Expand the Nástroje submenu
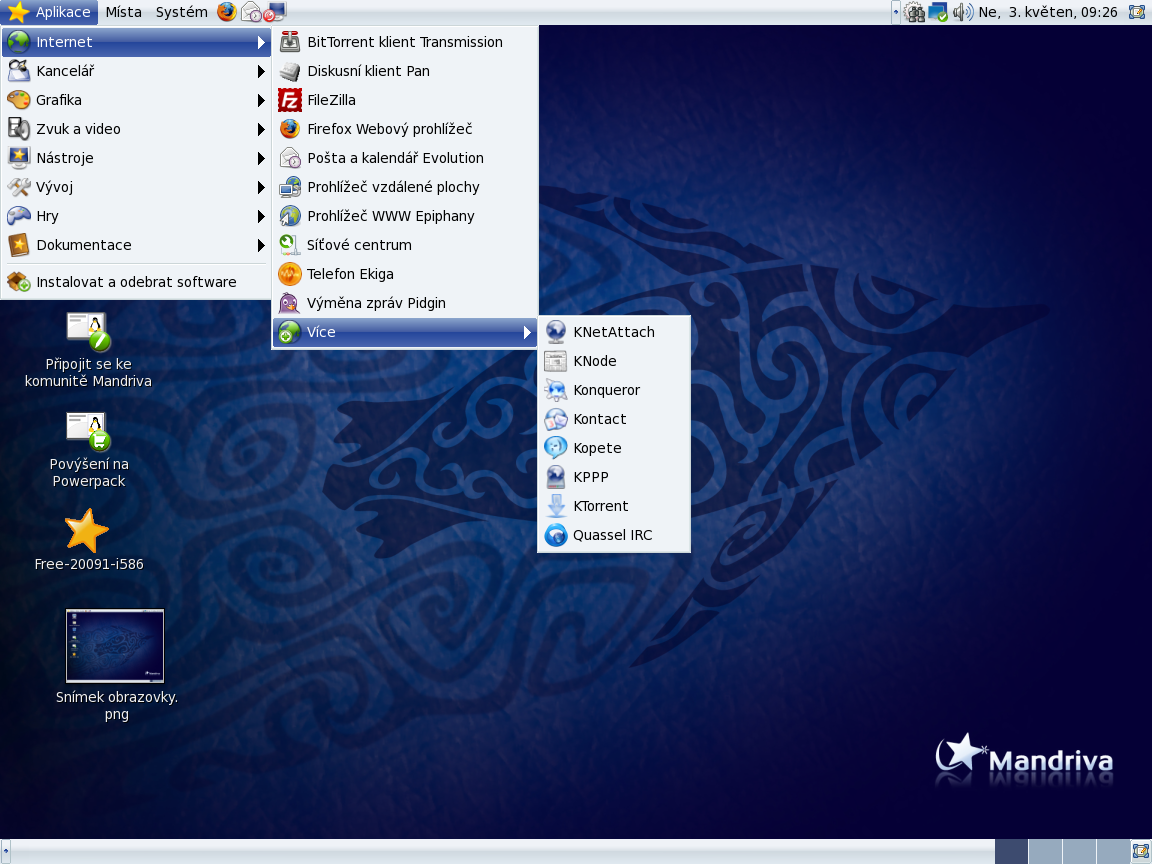Image resolution: width=1152 pixels, height=864 pixels. click(x=137, y=158)
